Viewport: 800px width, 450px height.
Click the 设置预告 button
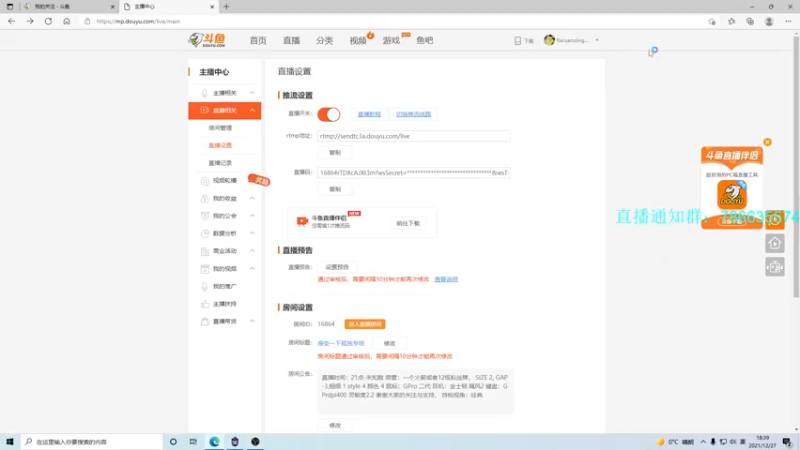click(x=337, y=267)
